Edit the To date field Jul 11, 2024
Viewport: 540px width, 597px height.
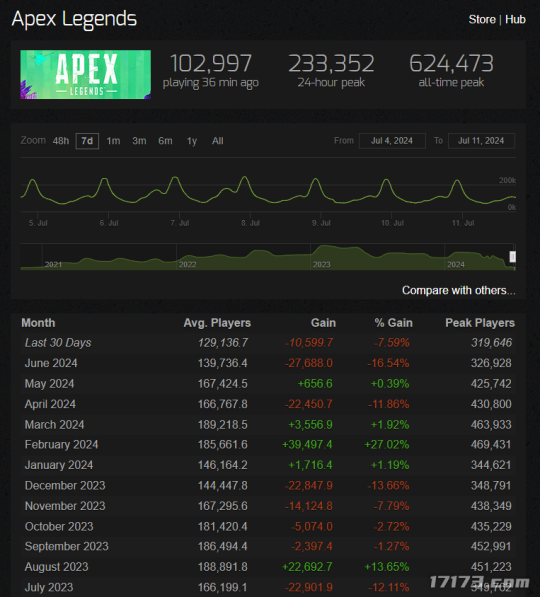481,141
